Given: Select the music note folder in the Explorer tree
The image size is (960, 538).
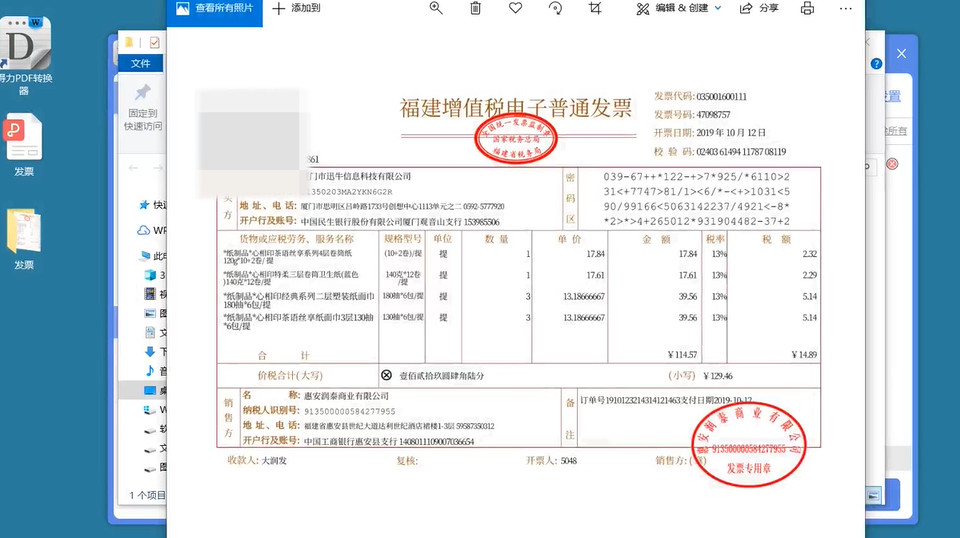Looking at the screenshot, I should [154, 370].
